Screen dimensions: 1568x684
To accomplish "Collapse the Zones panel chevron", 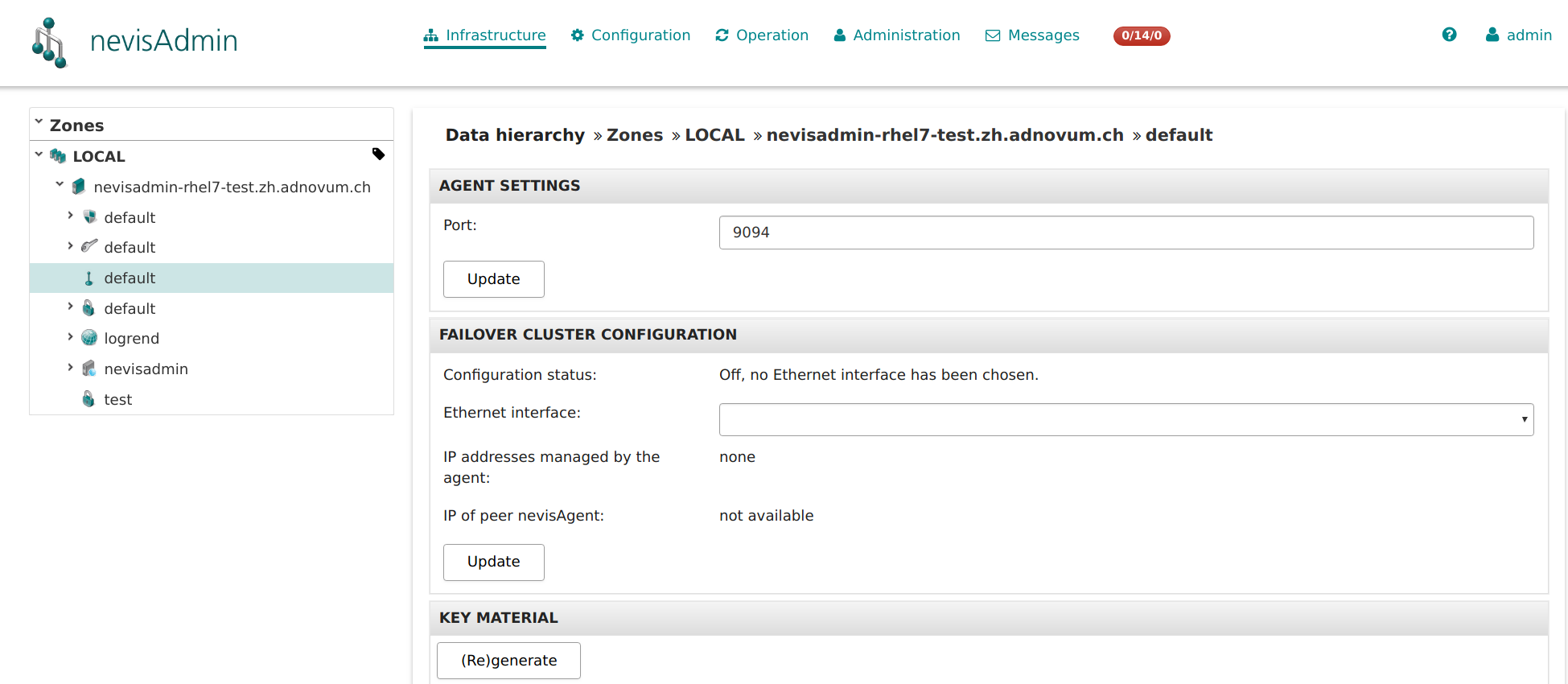I will click(x=39, y=122).
